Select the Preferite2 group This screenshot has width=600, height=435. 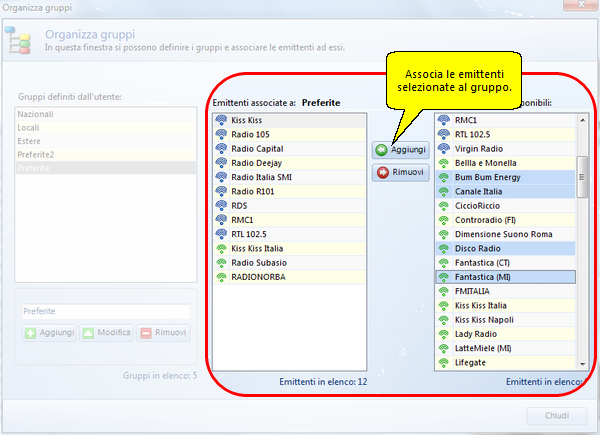[x=106, y=155]
